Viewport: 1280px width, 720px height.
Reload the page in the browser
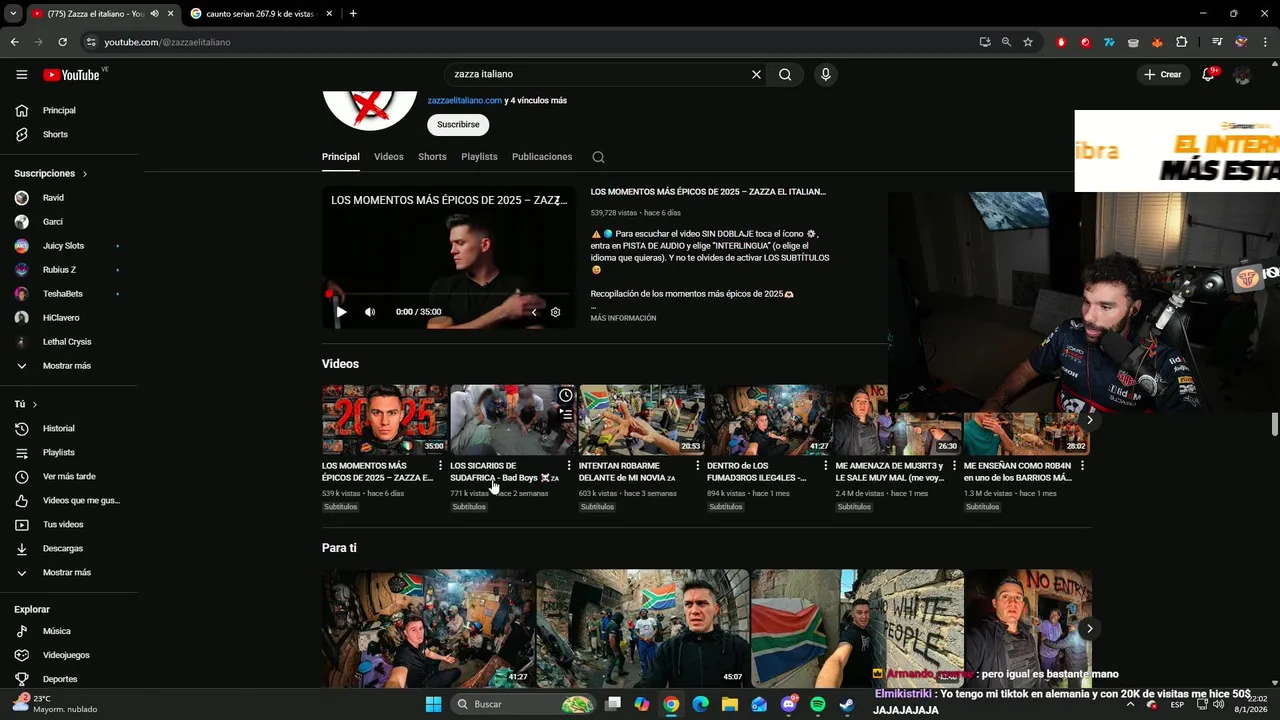tap(62, 42)
